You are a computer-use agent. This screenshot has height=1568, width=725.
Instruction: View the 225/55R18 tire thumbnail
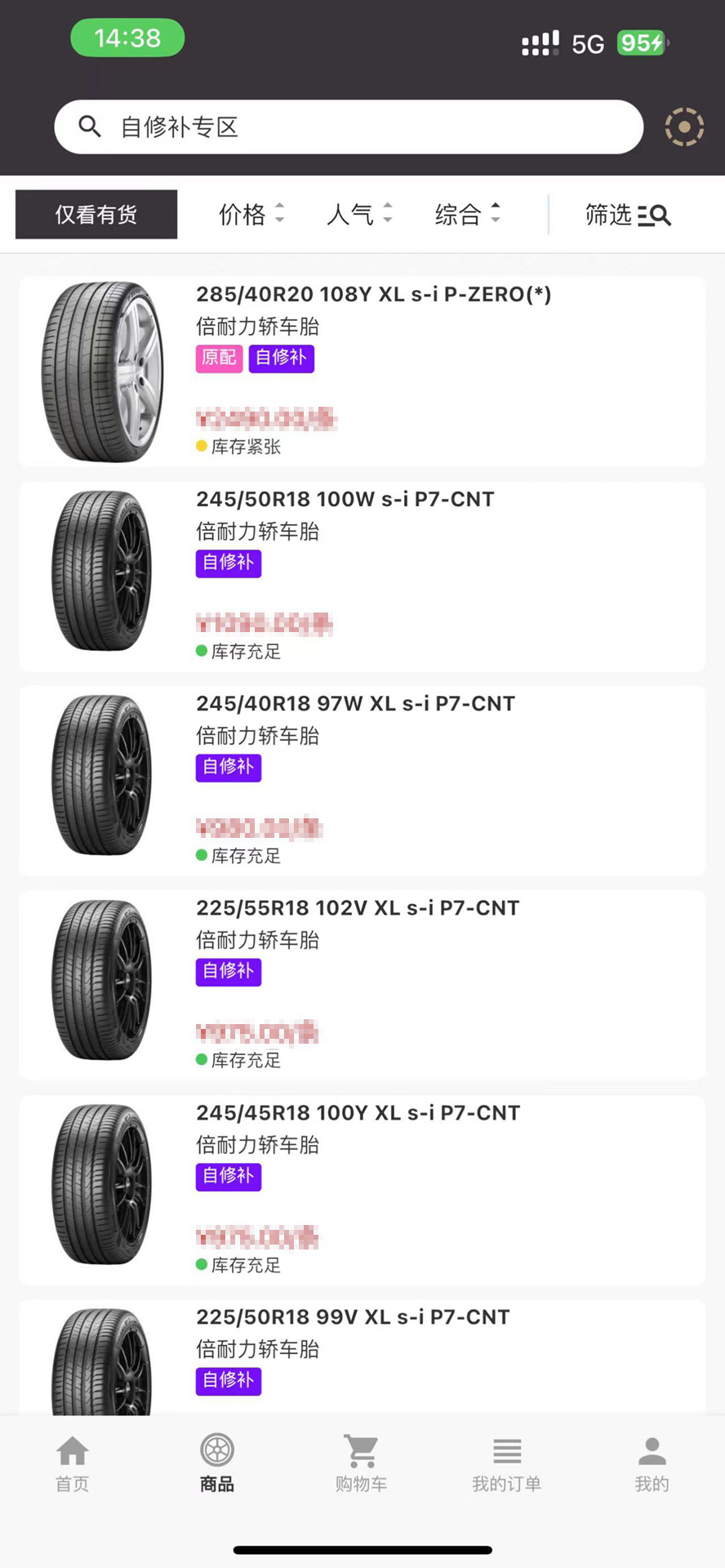[x=102, y=980]
